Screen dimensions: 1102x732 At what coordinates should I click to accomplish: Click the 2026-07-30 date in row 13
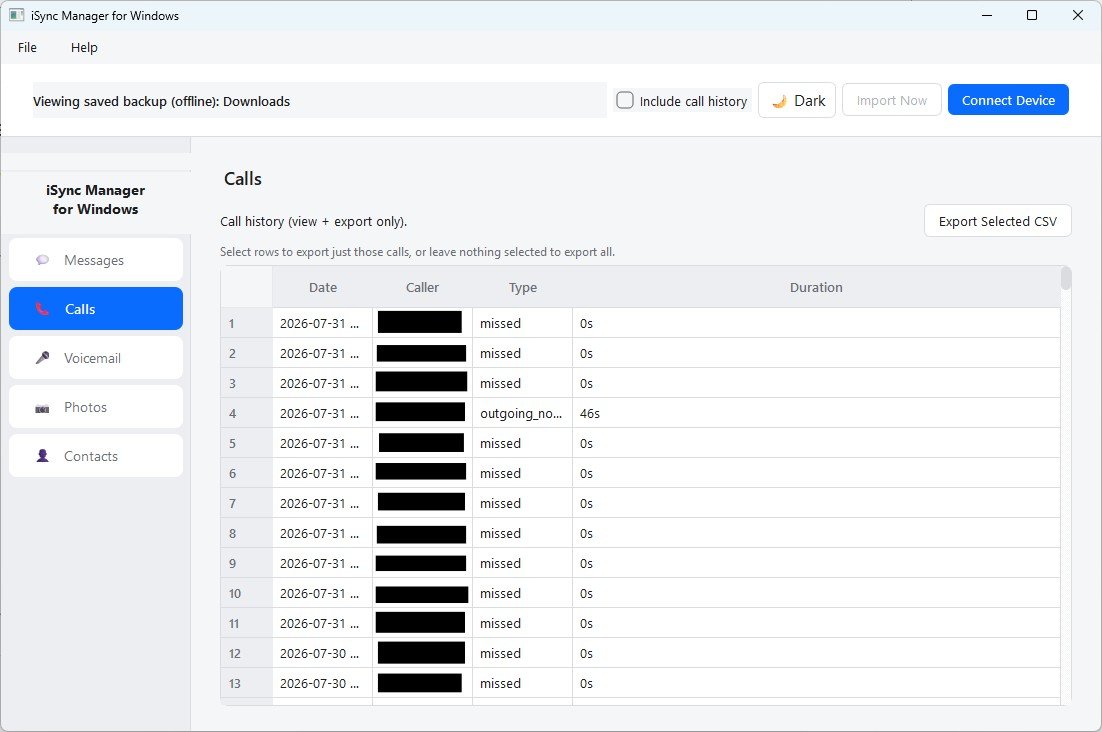(x=323, y=684)
